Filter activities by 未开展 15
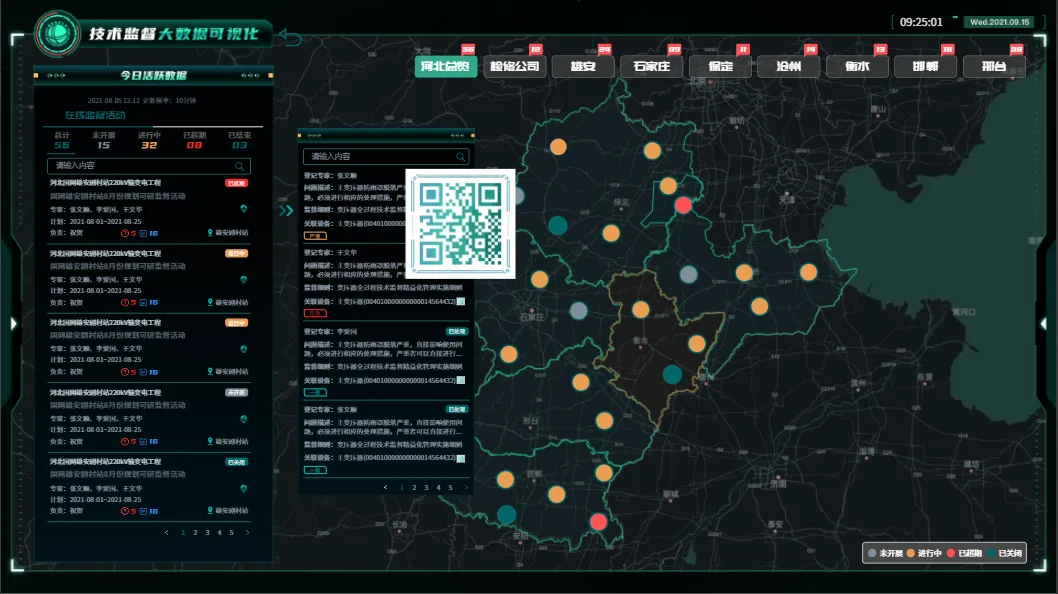This screenshot has width=1058, height=594. point(103,140)
